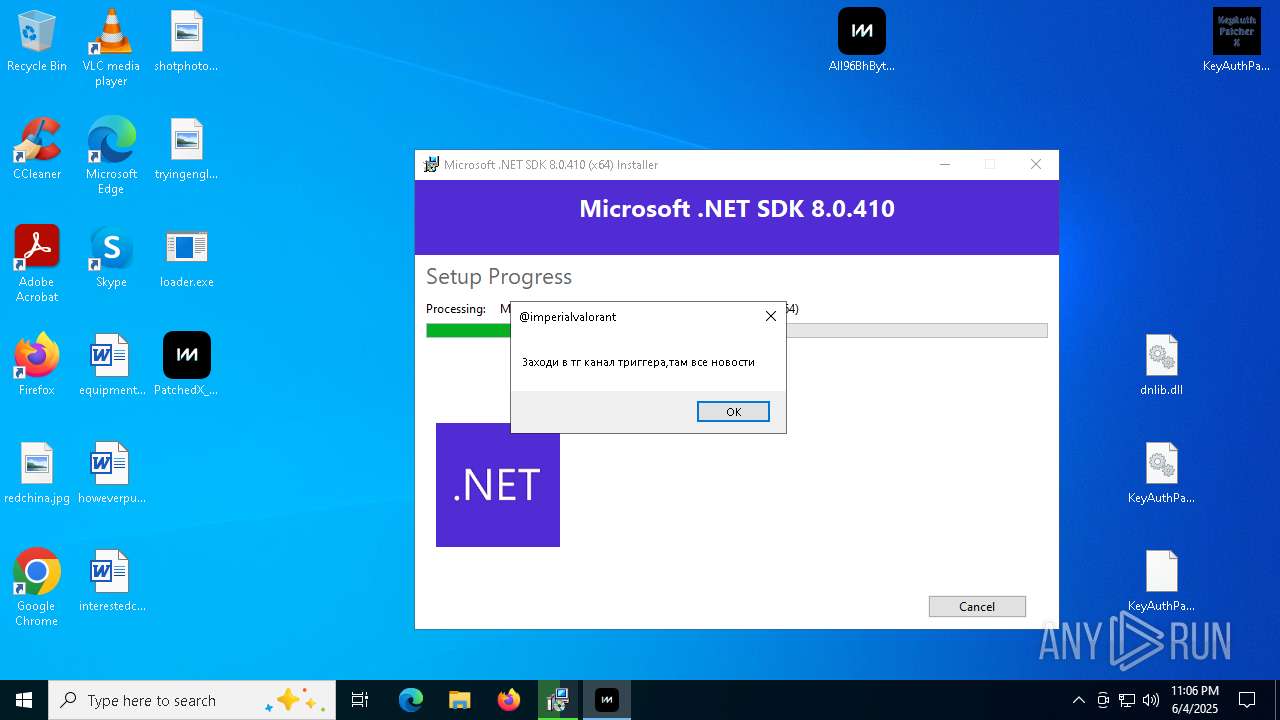
Task: Select the blank KeyAuthPa file icon
Action: (x=1161, y=582)
